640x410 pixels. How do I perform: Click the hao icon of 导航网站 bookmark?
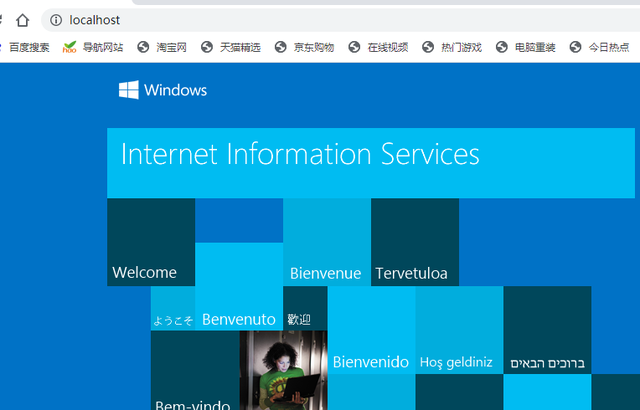pyautogui.click(x=69, y=47)
